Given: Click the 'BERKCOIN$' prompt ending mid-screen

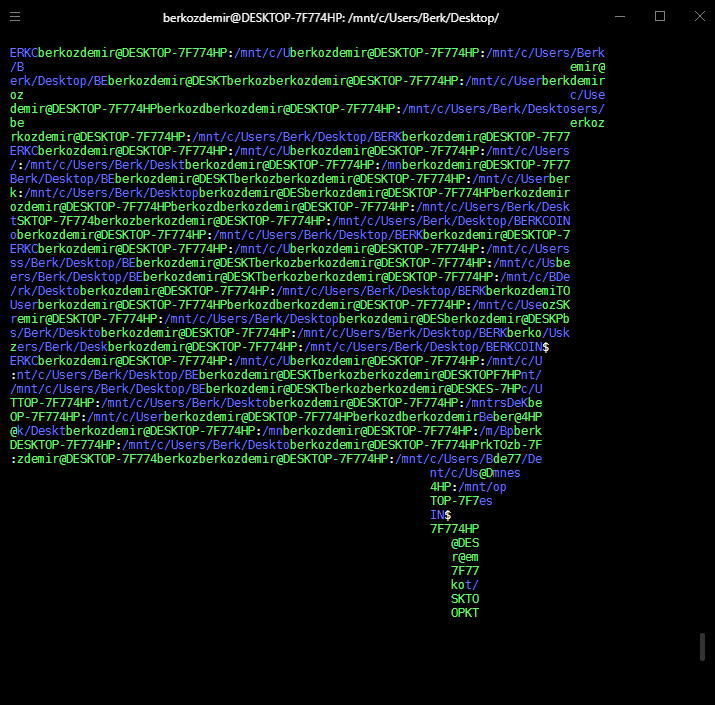Looking at the screenshot, I should tap(517, 347).
